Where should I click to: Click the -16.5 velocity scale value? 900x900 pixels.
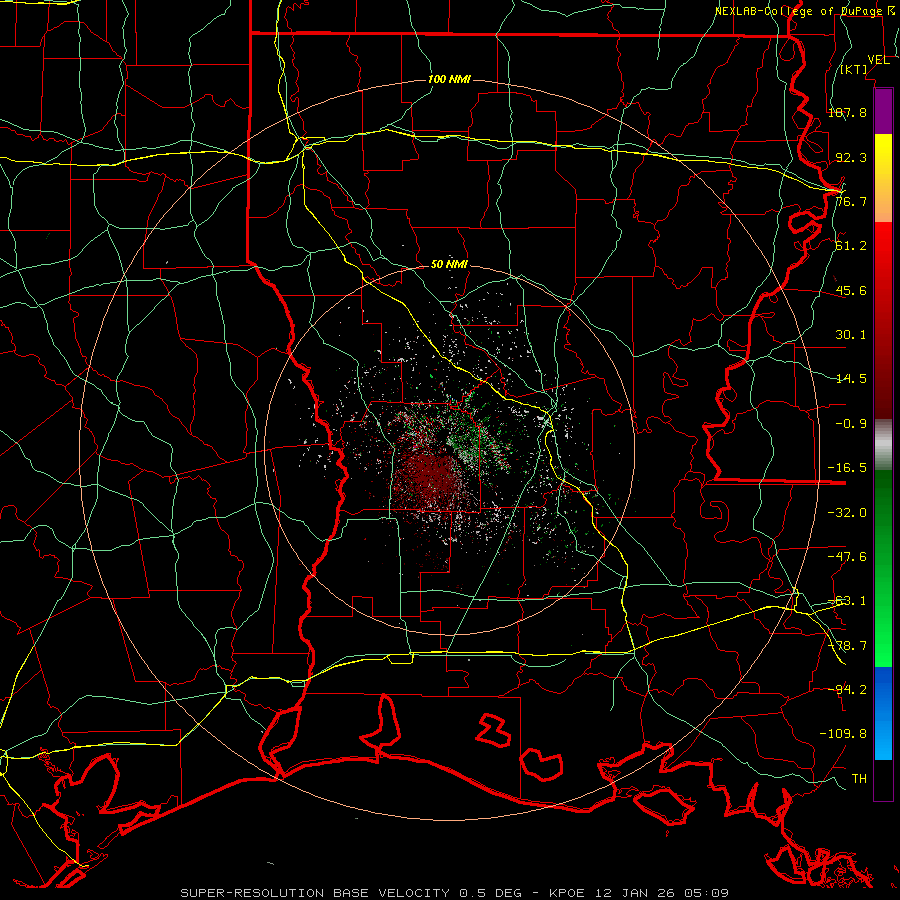coord(847,468)
